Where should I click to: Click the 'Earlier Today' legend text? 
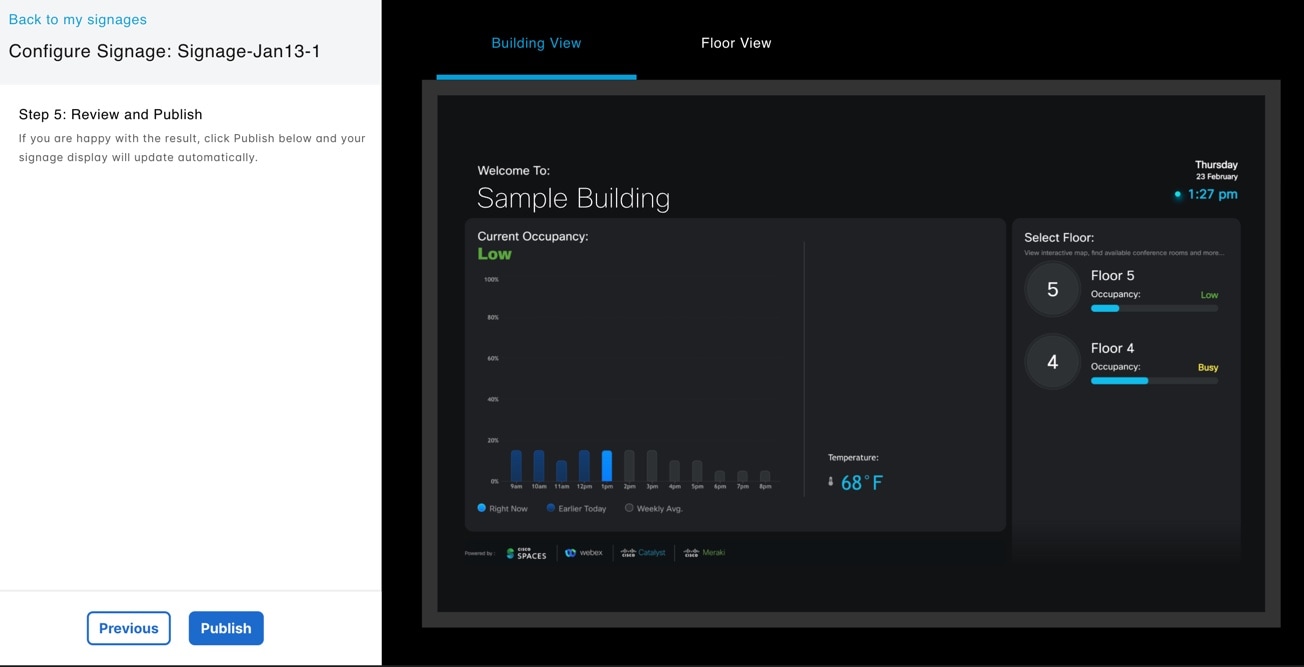click(582, 509)
